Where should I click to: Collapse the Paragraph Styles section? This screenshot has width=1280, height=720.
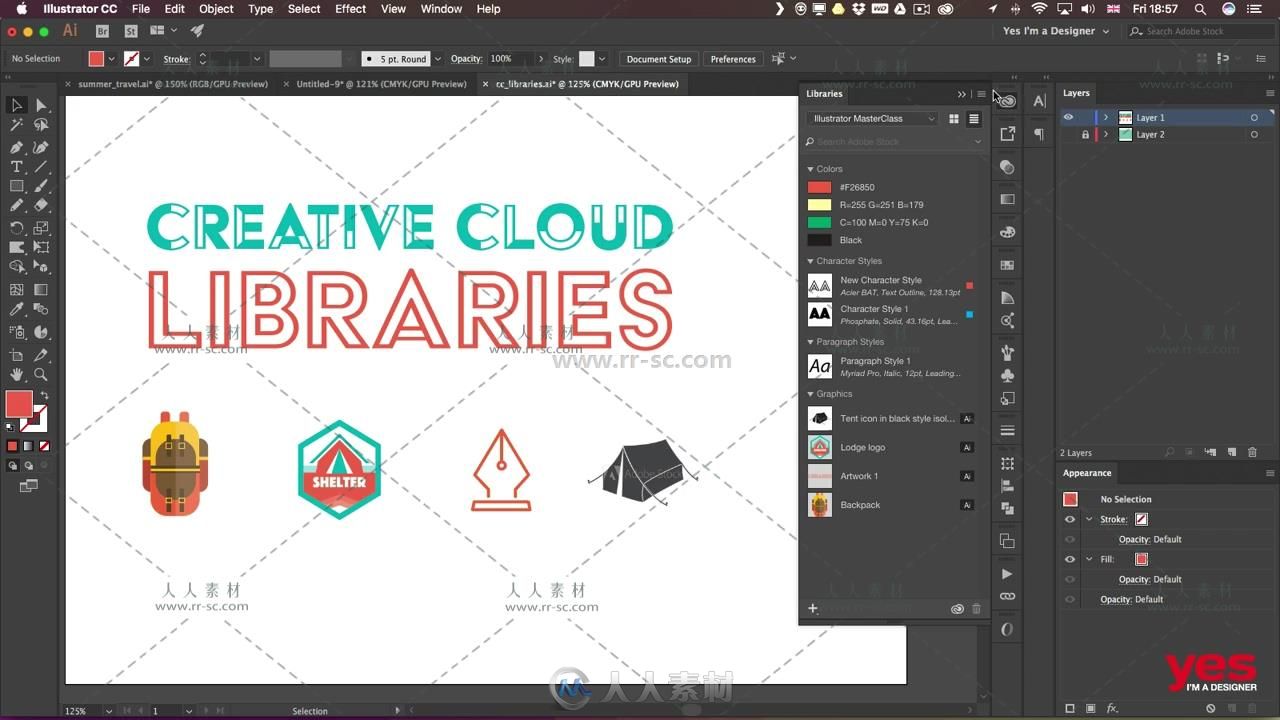(811, 342)
